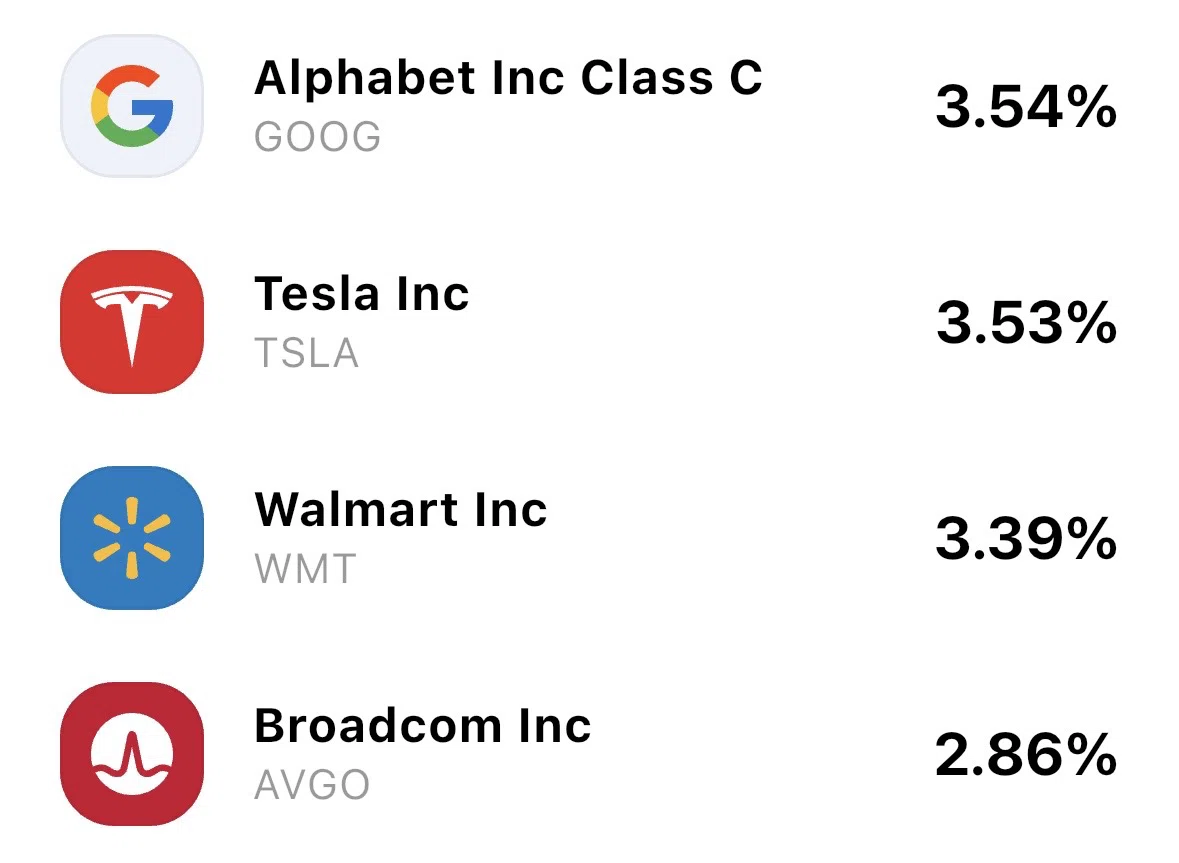1179x863 pixels.
Task: View the Broadcom Inc holding name
Action: (423, 725)
